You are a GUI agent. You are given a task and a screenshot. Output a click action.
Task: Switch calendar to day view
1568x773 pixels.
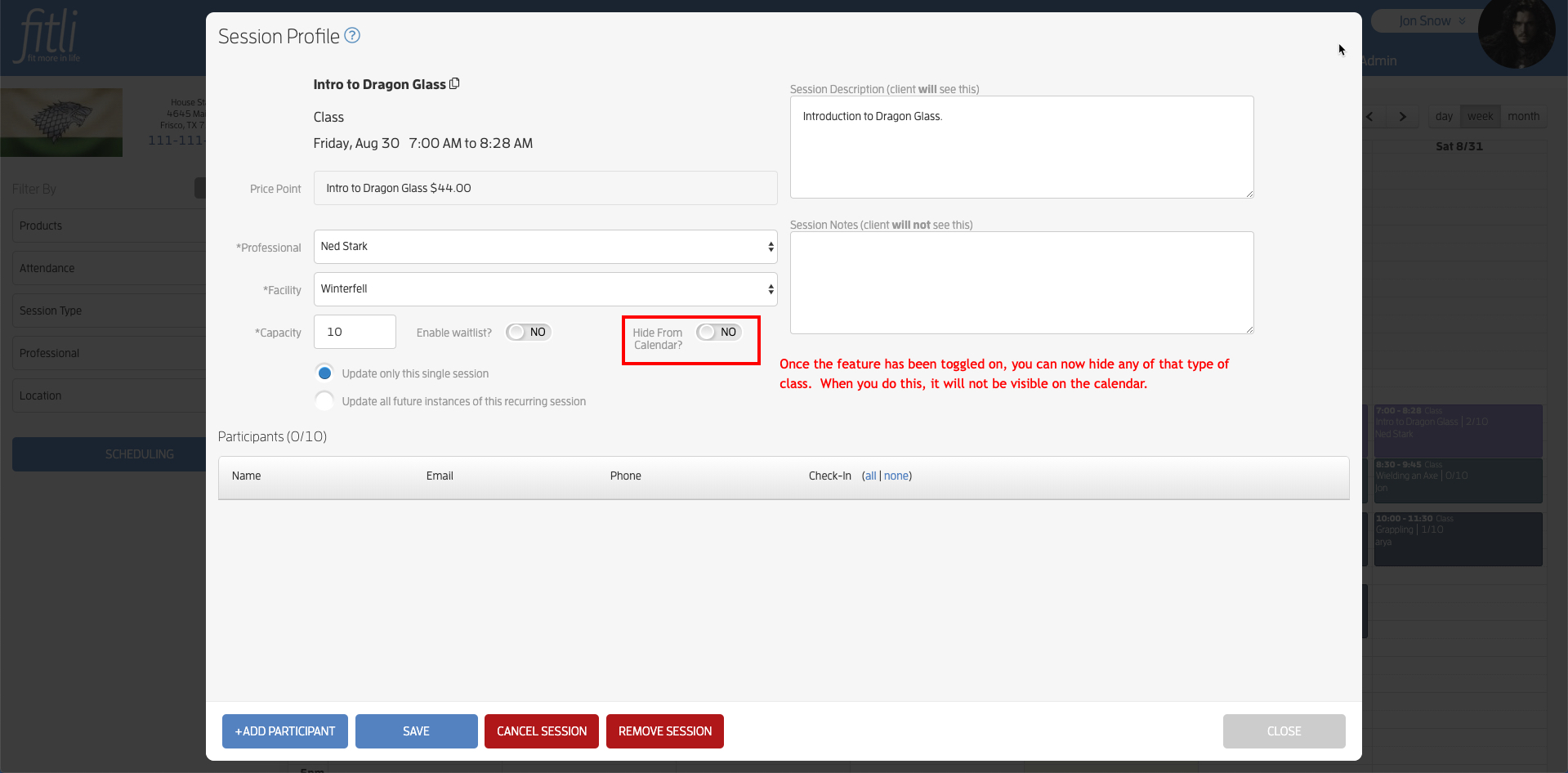pyautogui.click(x=1444, y=116)
